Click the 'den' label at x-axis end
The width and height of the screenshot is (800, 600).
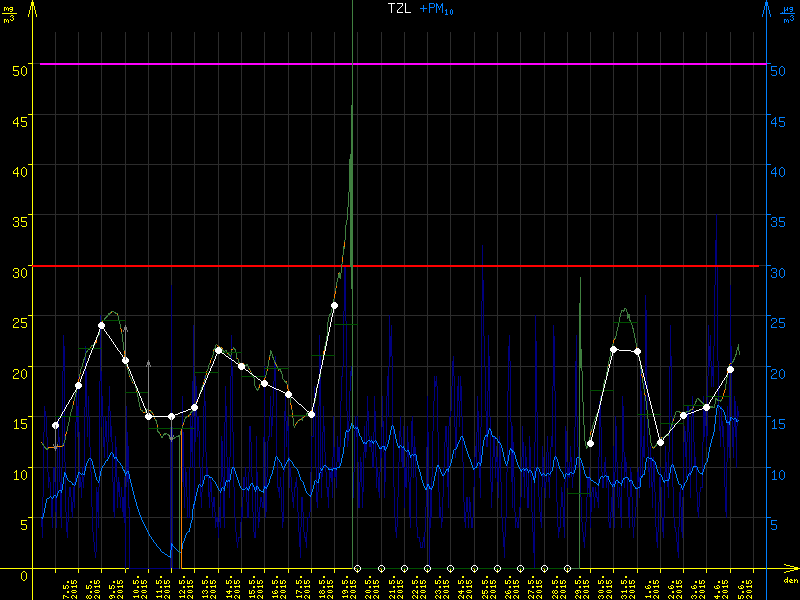point(790,579)
